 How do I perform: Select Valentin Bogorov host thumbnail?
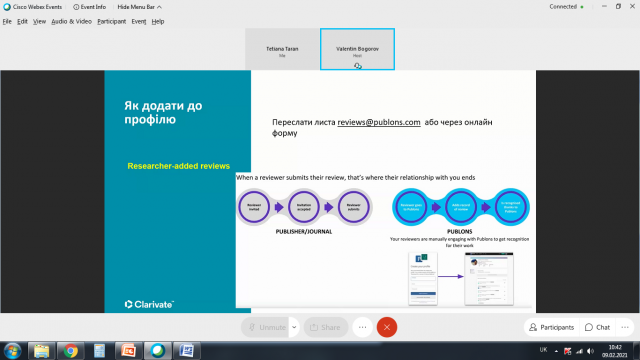[357, 49]
